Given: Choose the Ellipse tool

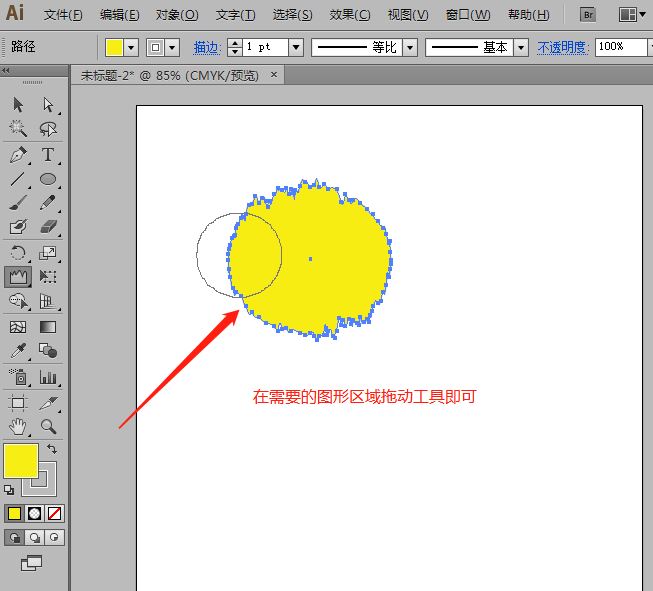Looking at the screenshot, I should (x=47, y=180).
